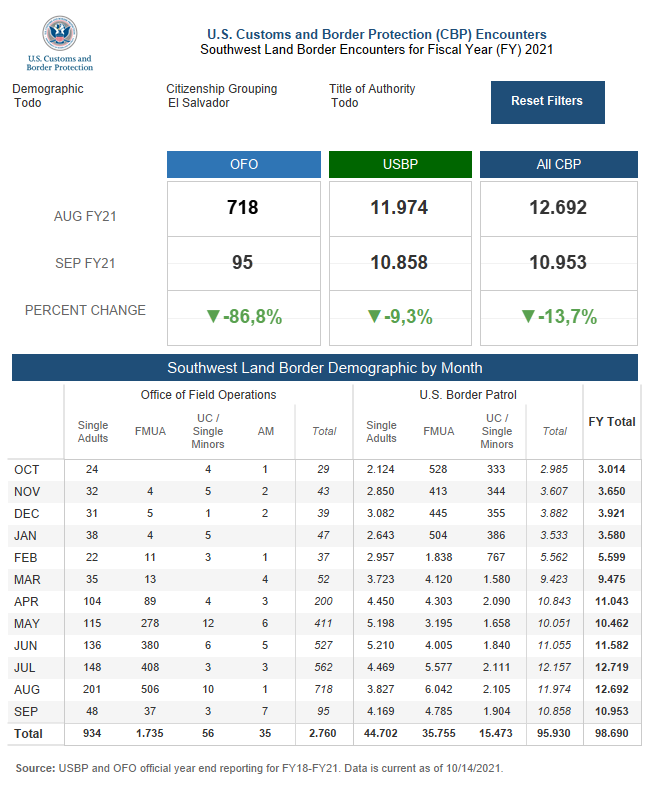Click the Office of Field Operations column group header
This screenshot has height=800, width=650.
coord(208,395)
